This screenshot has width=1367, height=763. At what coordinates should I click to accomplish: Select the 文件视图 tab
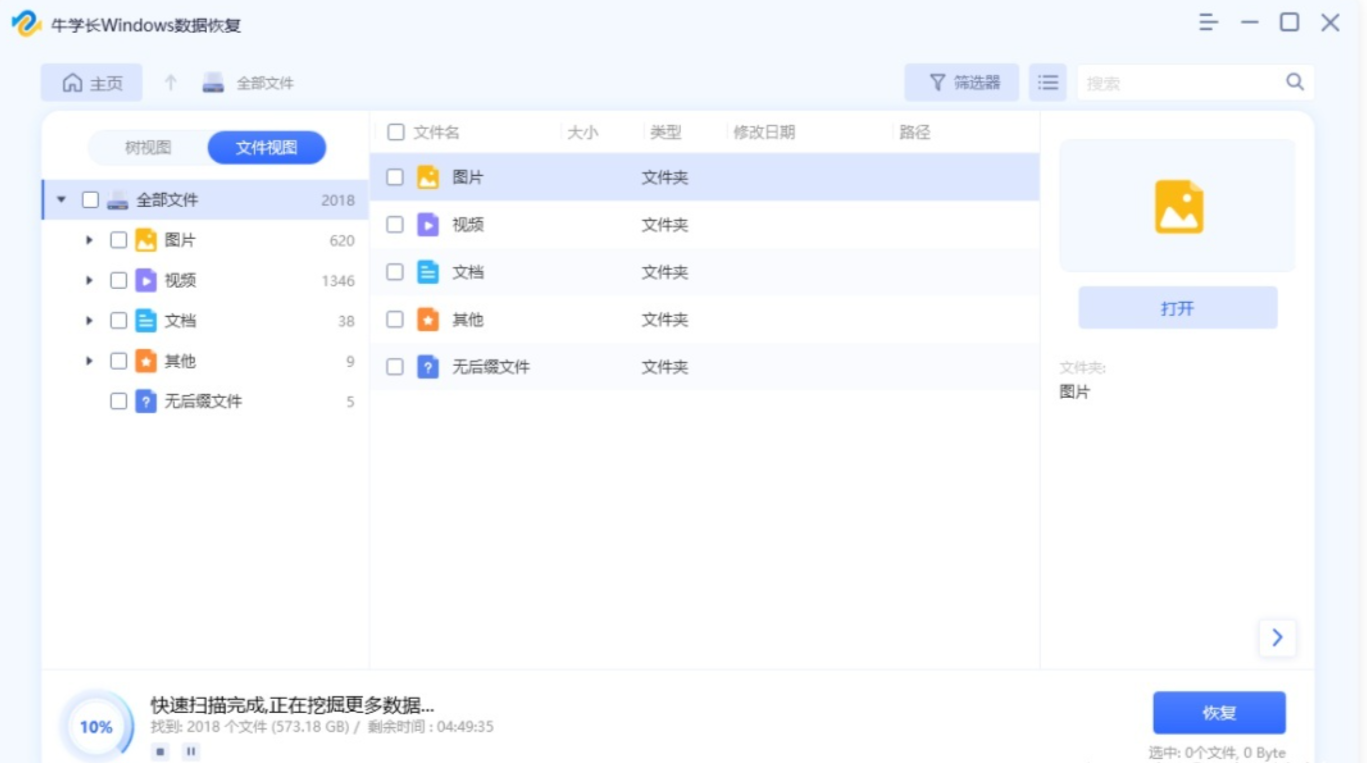(x=266, y=148)
